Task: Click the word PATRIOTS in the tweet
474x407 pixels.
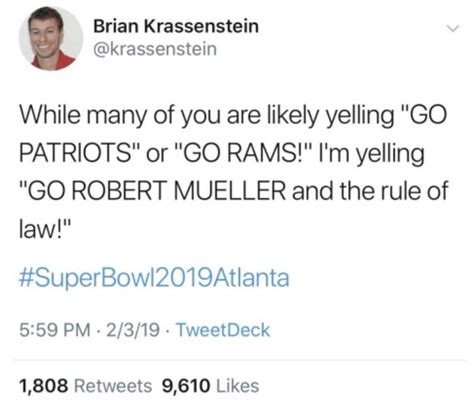Action: (75, 154)
